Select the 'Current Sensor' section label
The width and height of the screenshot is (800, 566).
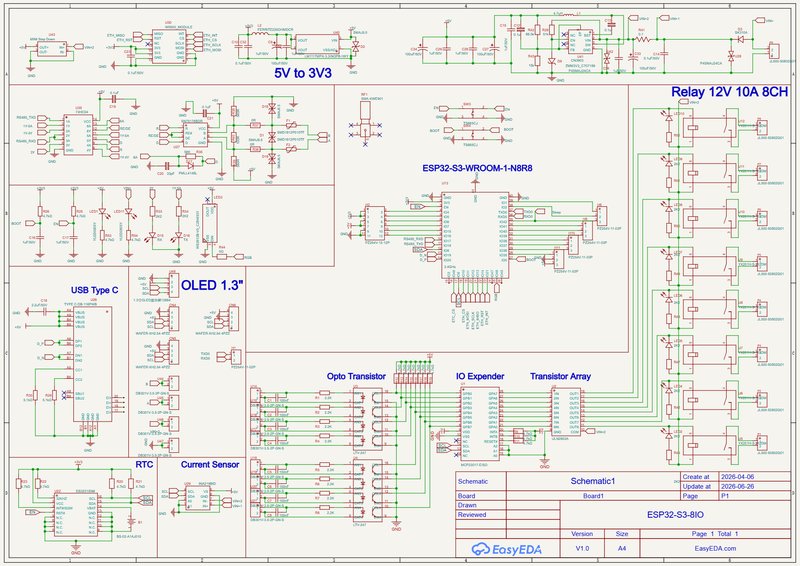click(210, 464)
